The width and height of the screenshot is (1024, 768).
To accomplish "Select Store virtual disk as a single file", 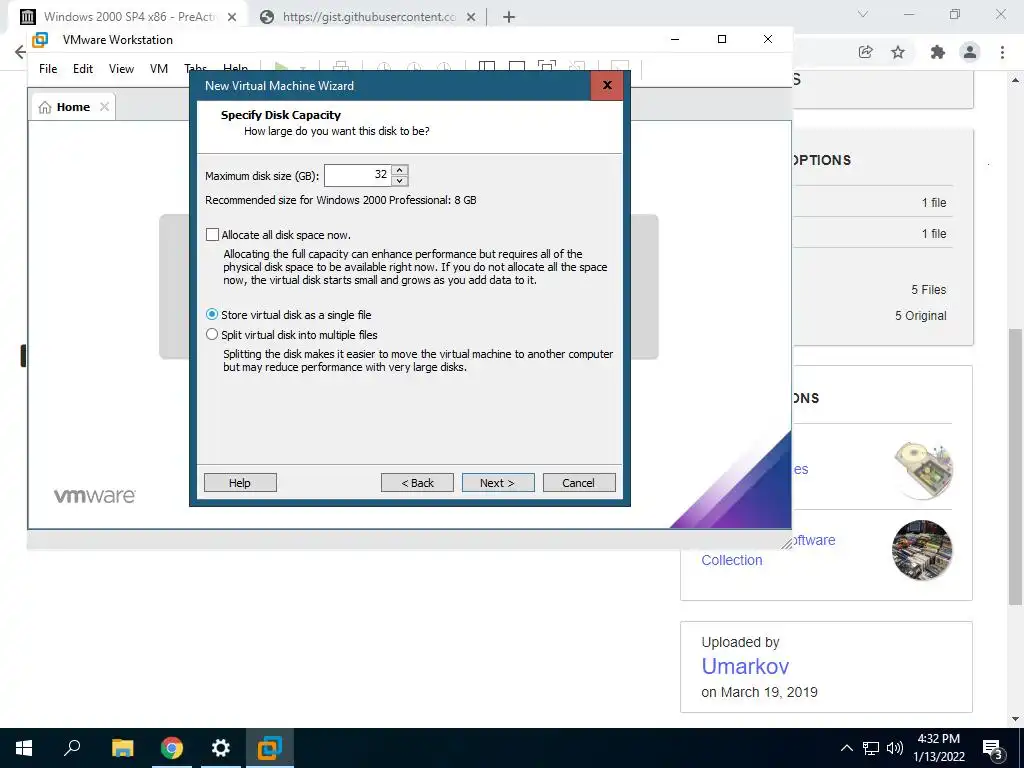I will click(212, 315).
